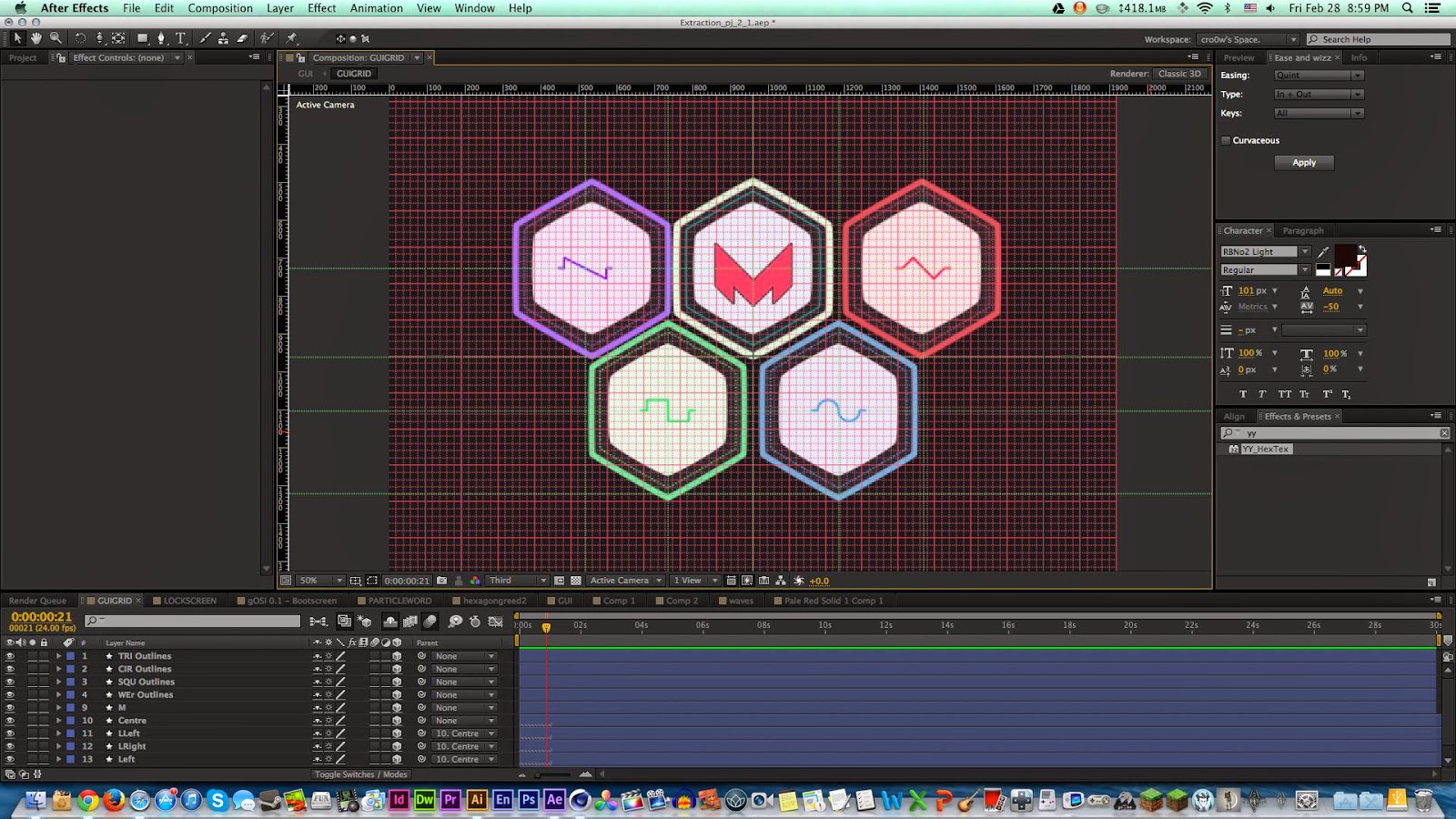Viewport: 1456px width, 819px height.
Task: Toggle visibility of the LLeft layer
Action: click(10, 733)
